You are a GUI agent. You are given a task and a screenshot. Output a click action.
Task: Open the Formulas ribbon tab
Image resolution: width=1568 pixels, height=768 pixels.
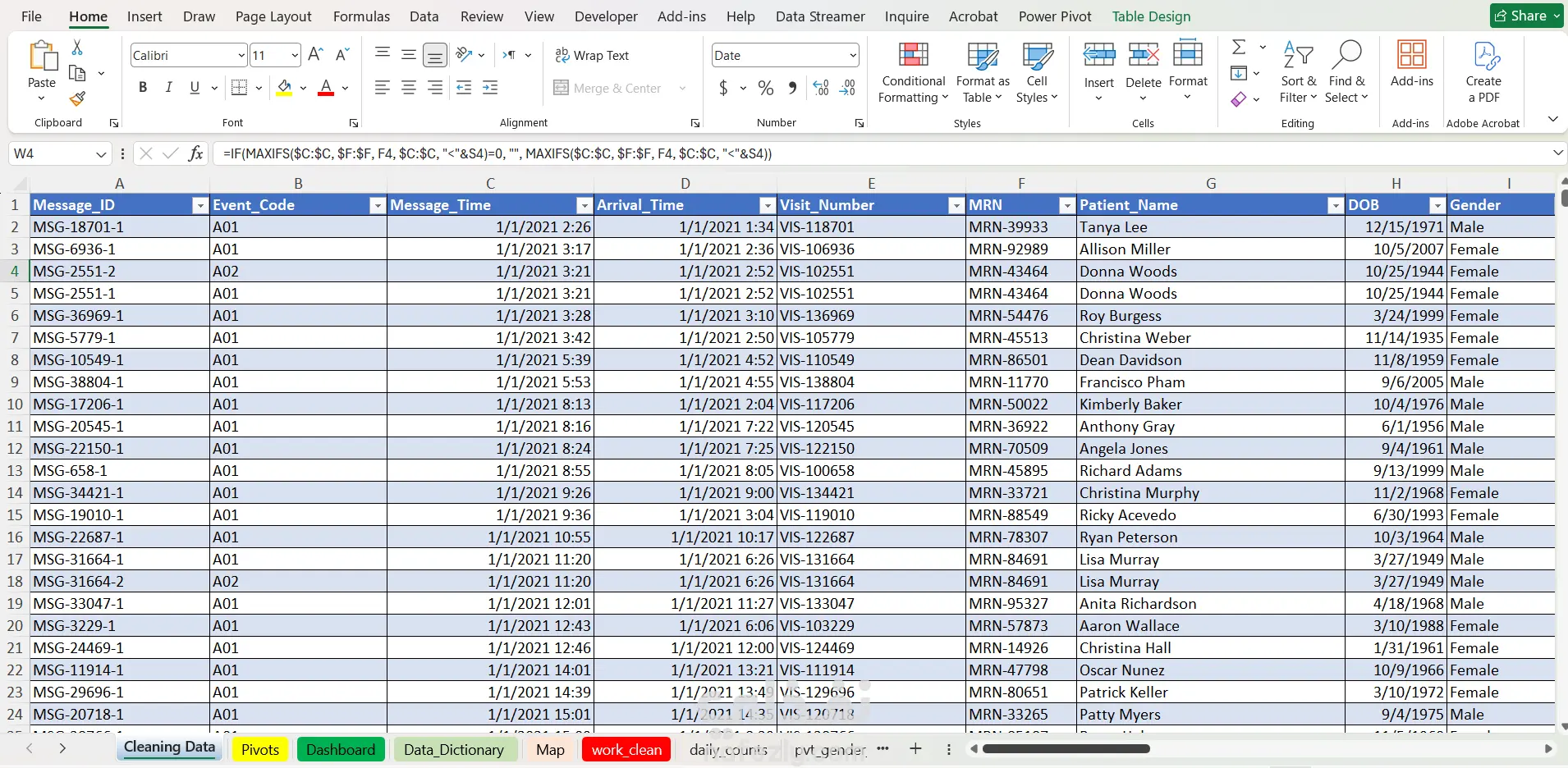click(x=361, y=16)
